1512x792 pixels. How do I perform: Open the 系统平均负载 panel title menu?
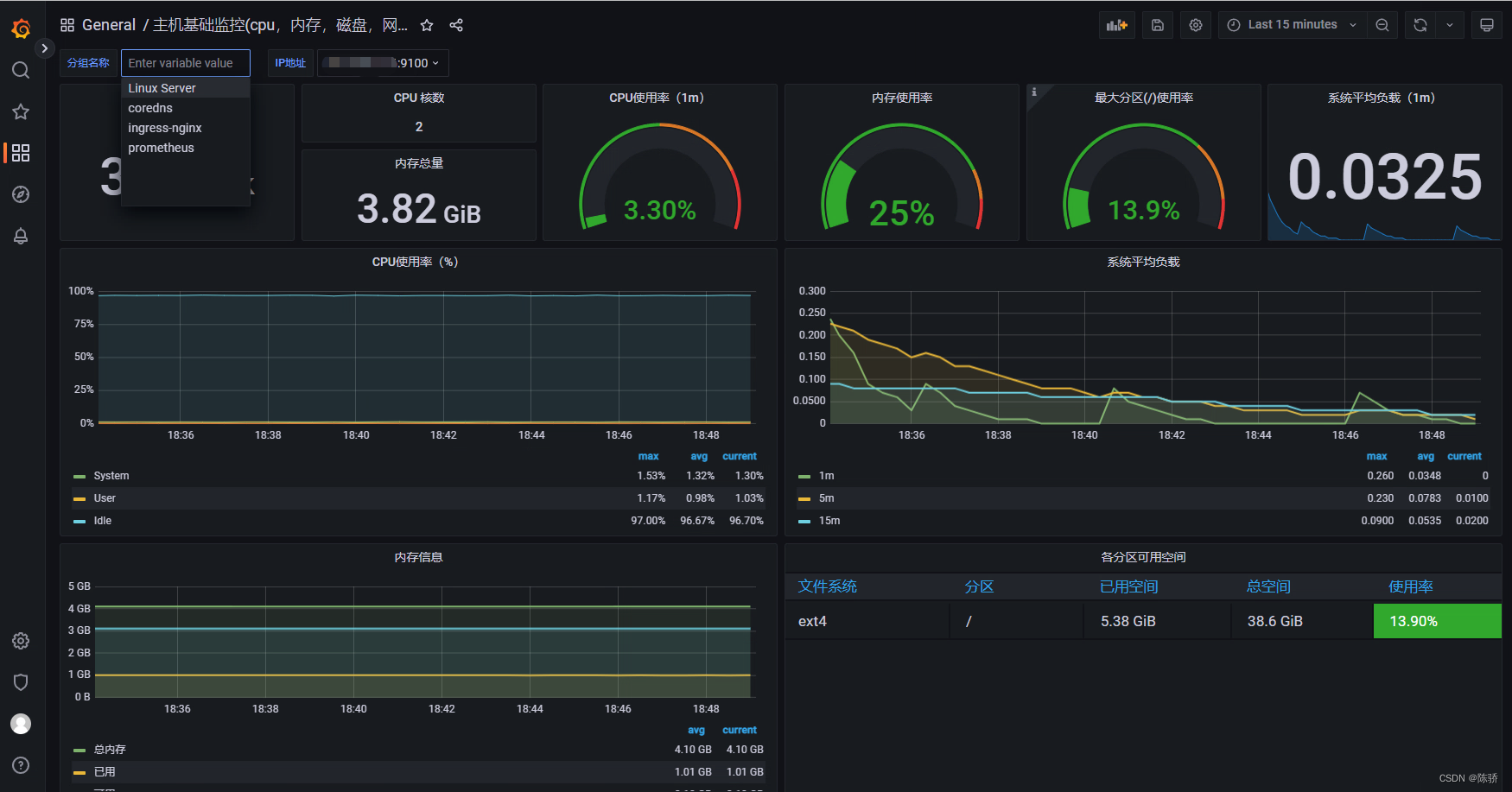[1143, 262]
